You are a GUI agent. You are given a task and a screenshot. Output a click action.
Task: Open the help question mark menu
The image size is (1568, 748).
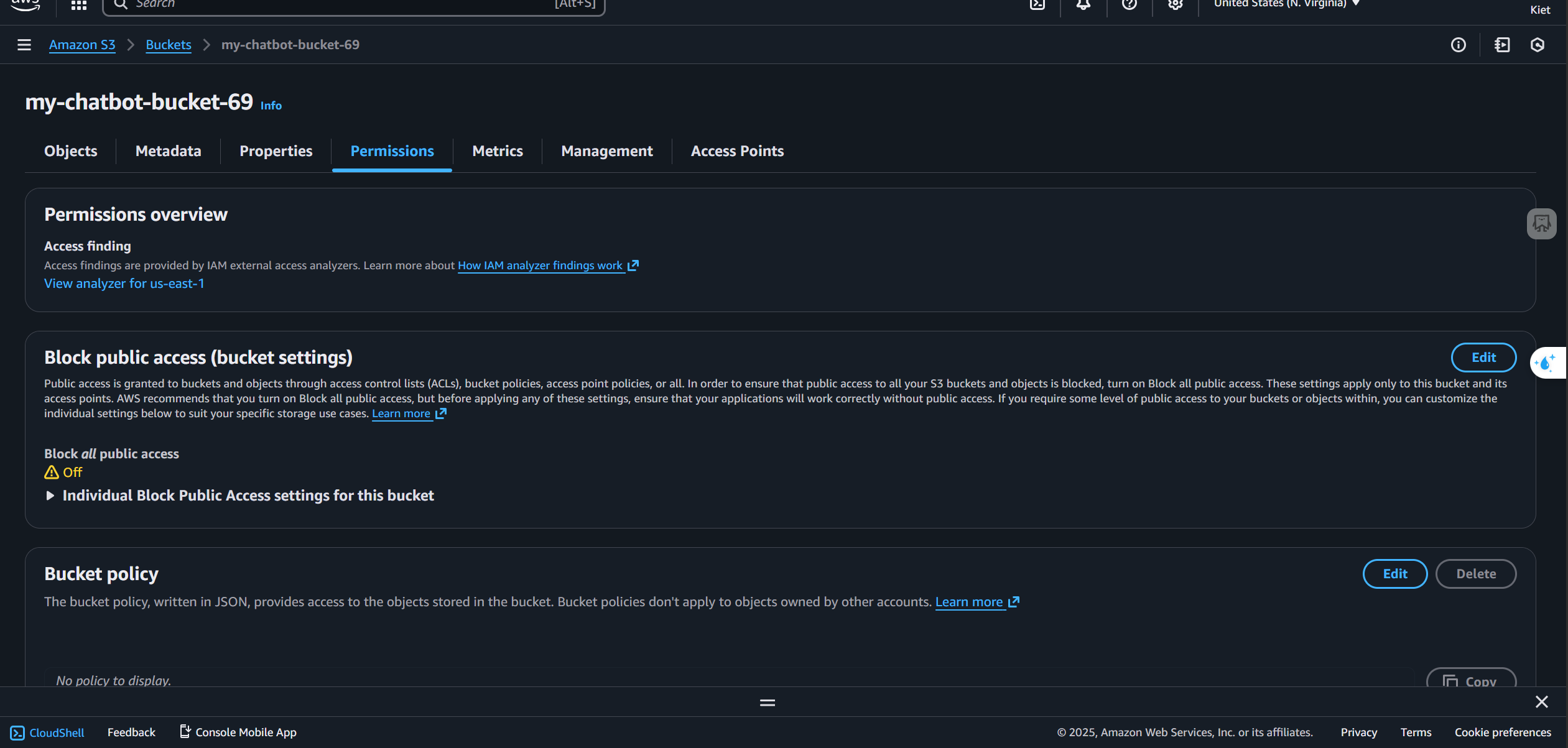tap(1129, 5)
